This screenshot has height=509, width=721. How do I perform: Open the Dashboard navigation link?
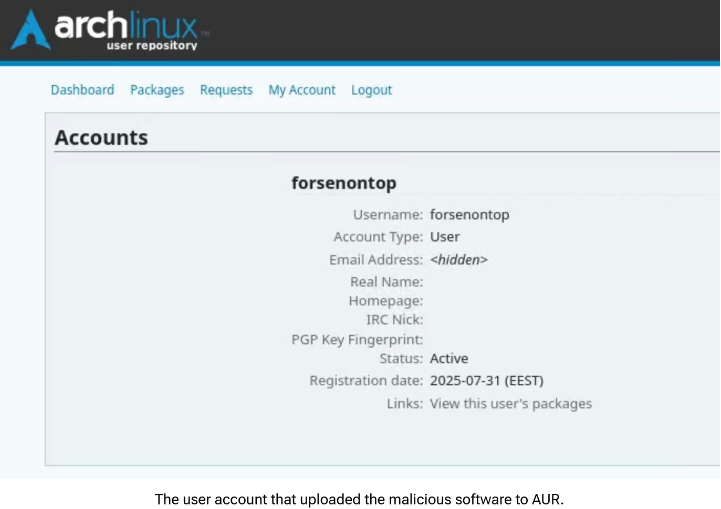coord(82,90)
